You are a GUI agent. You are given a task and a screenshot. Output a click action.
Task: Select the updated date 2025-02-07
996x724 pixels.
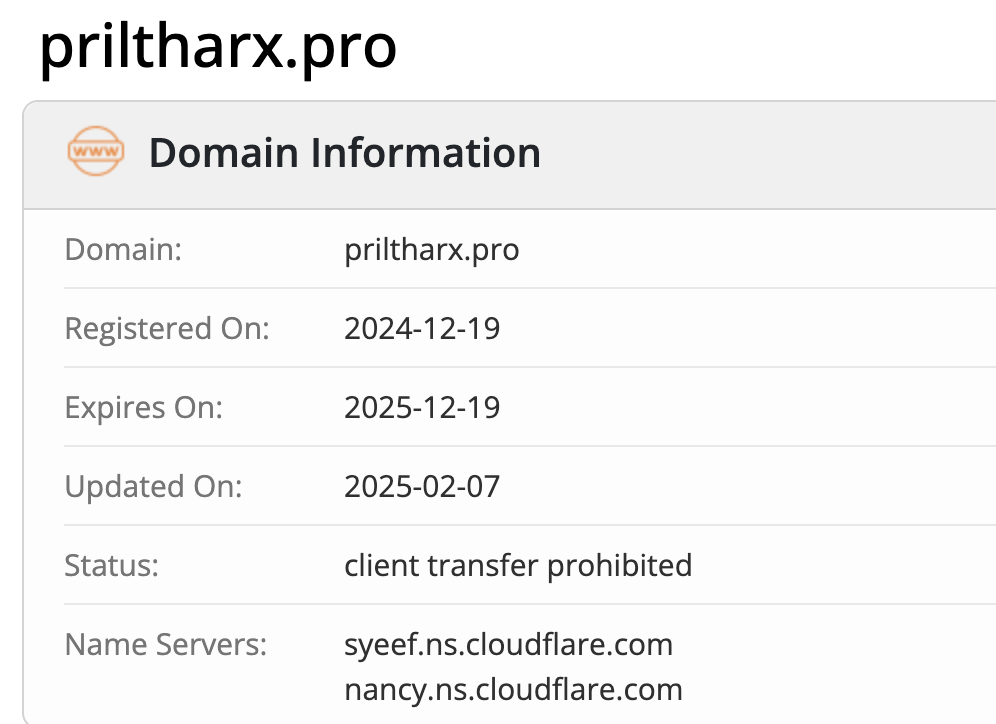pos(422,486)
